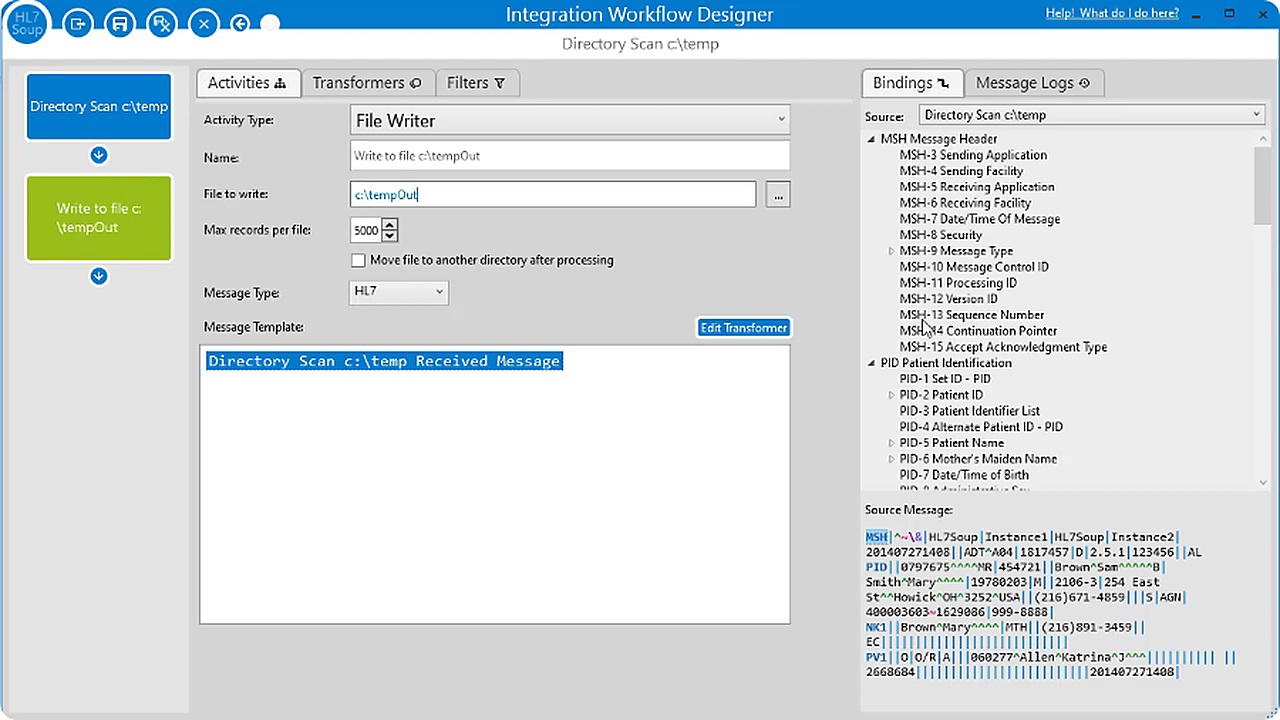
Task: Select MSH-12 Version ID
Action: 948,299
